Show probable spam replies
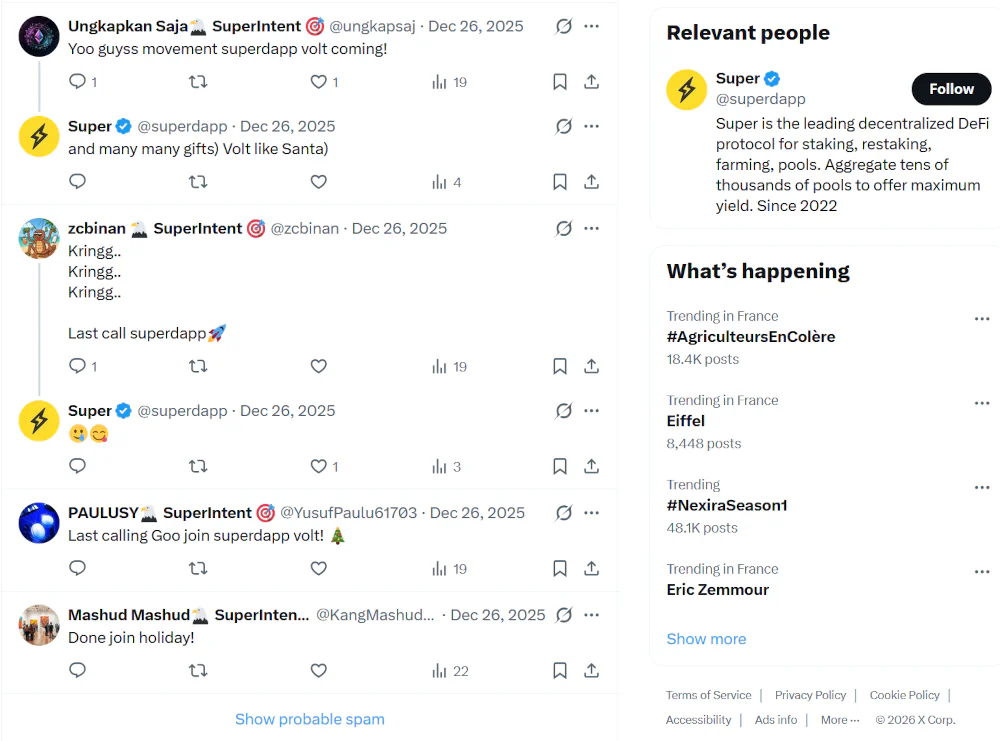Viewport: 1000px width, 741px height. 309,719
